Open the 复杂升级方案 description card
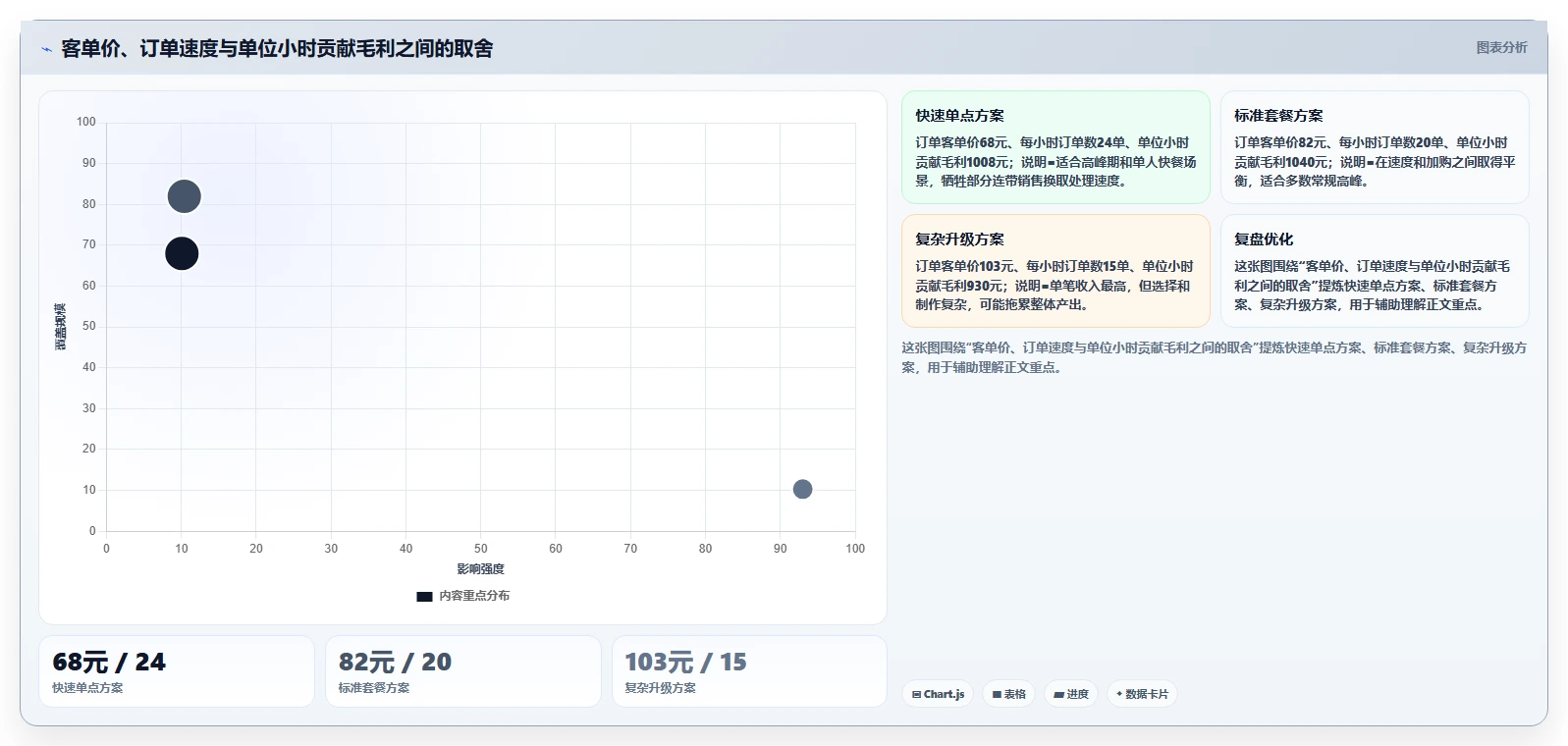 pos(1055,271)
